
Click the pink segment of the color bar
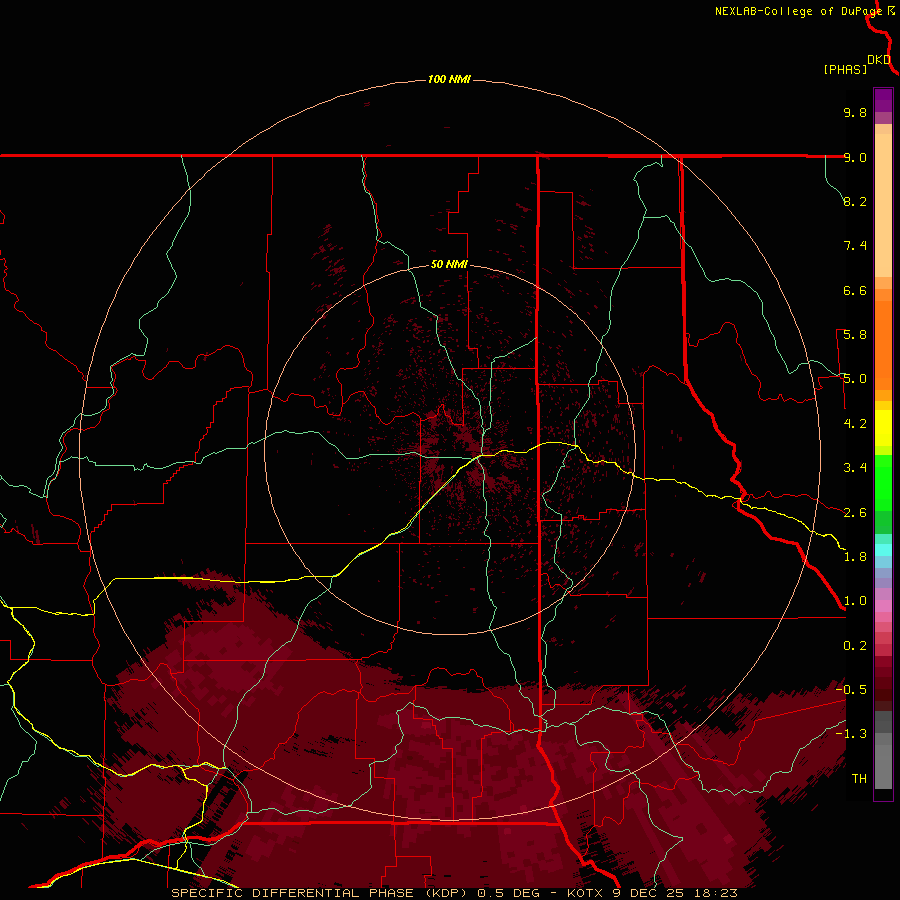[883, 606]
